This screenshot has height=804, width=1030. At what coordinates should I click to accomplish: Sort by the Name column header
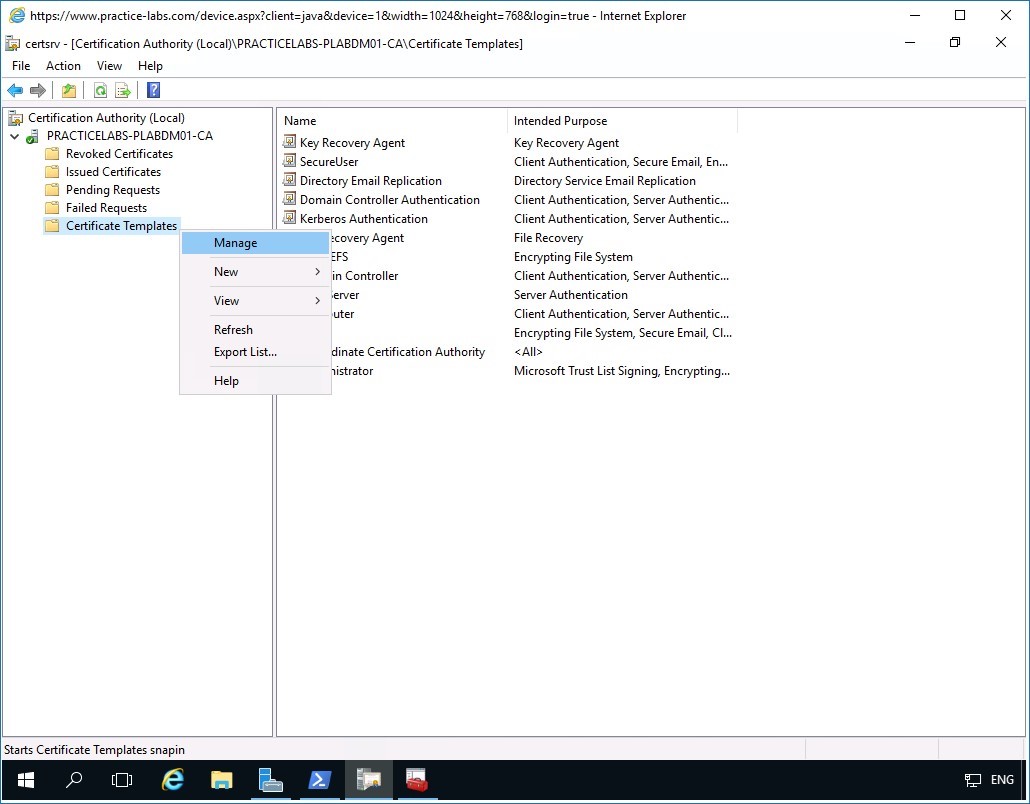click(x=392, y=121)
